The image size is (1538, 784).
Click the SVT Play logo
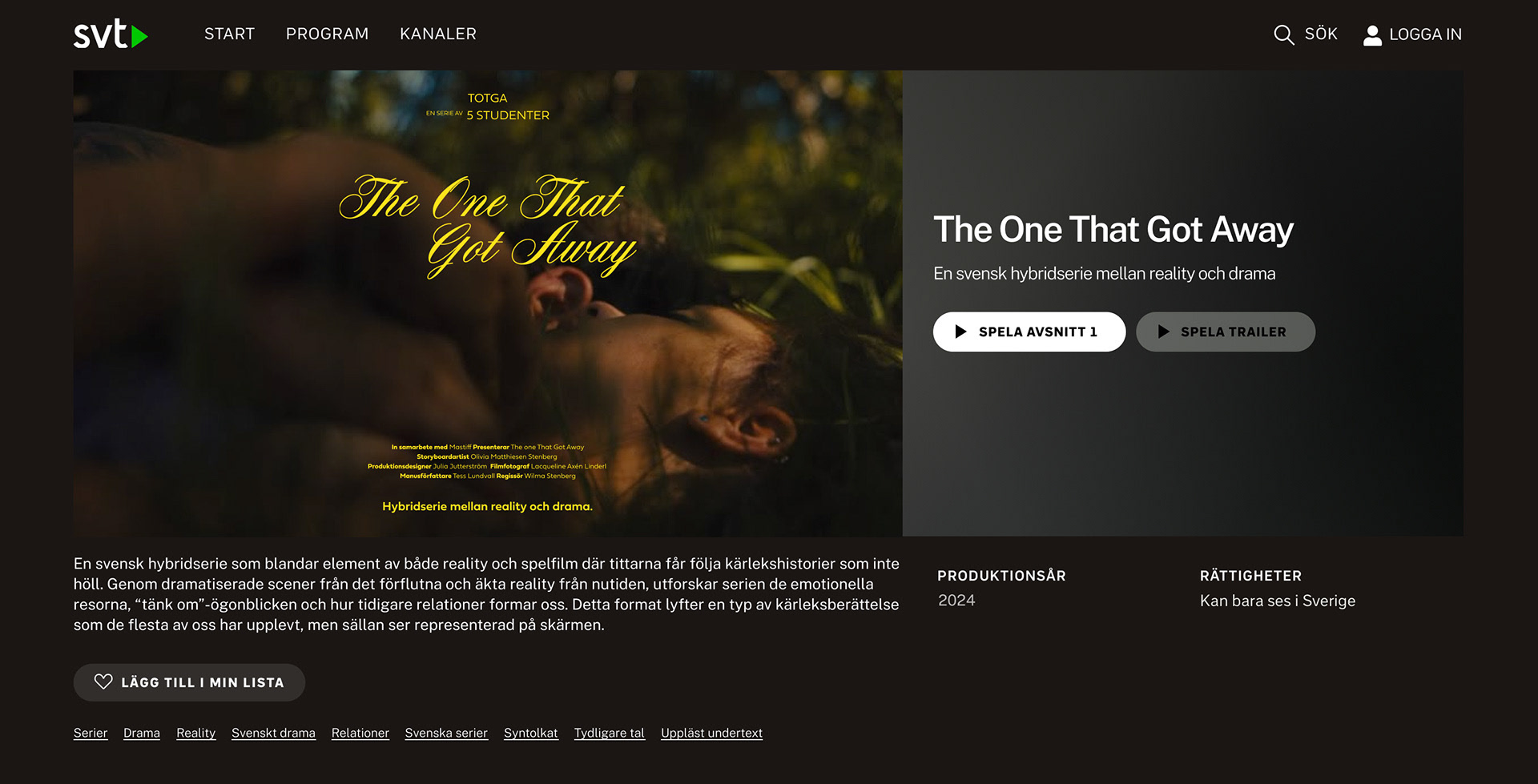111,34
